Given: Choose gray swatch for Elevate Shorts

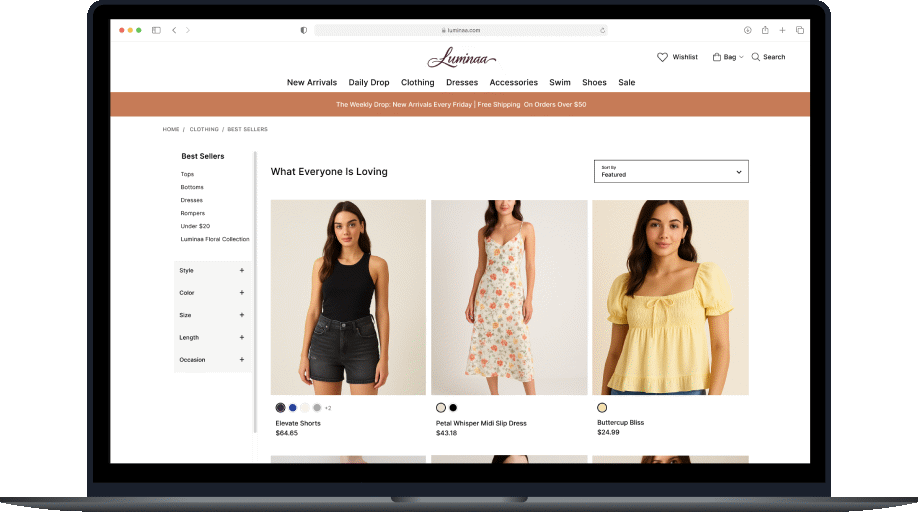Looking at the screenshot, I should (317, 408).
